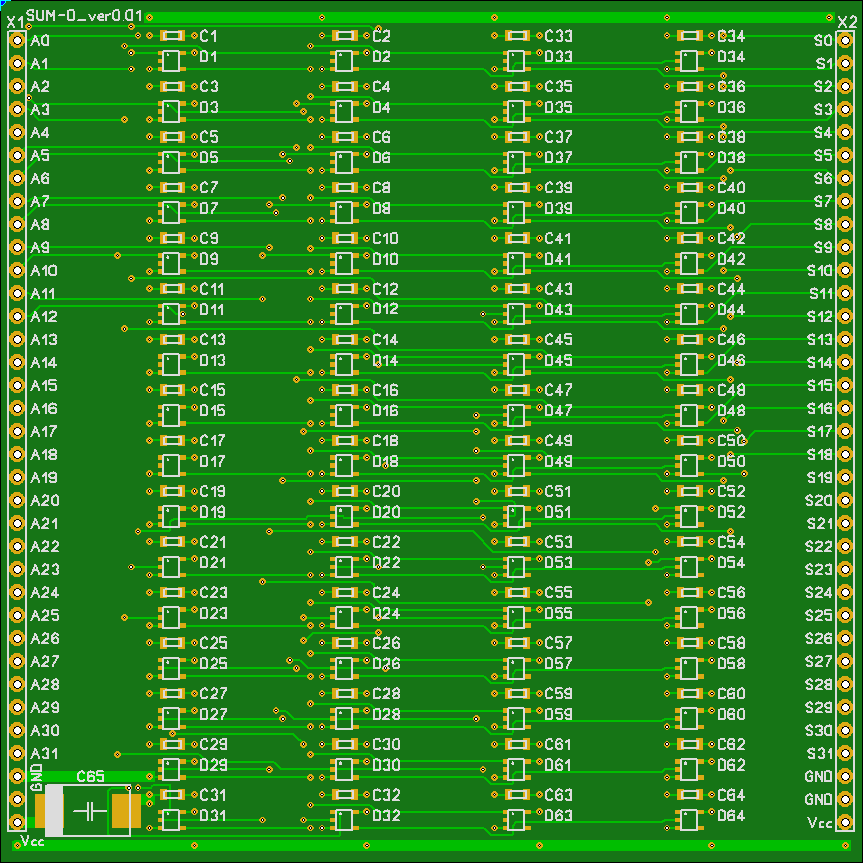Pick the S31 output label
Image resolution: width=863 pixels, height=863 pixels.
coord(820,753)
